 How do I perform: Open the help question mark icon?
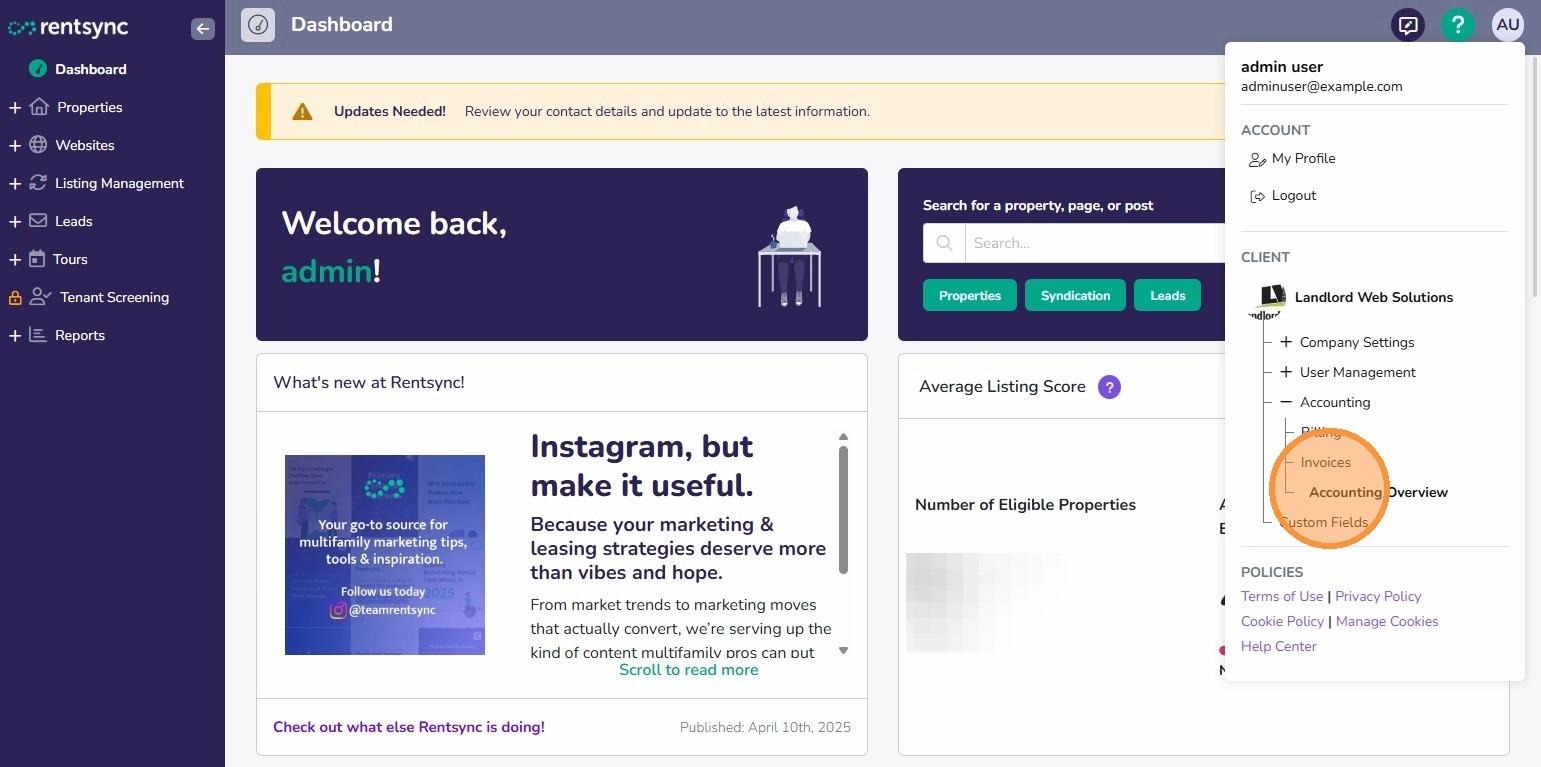pos(1458,25)
